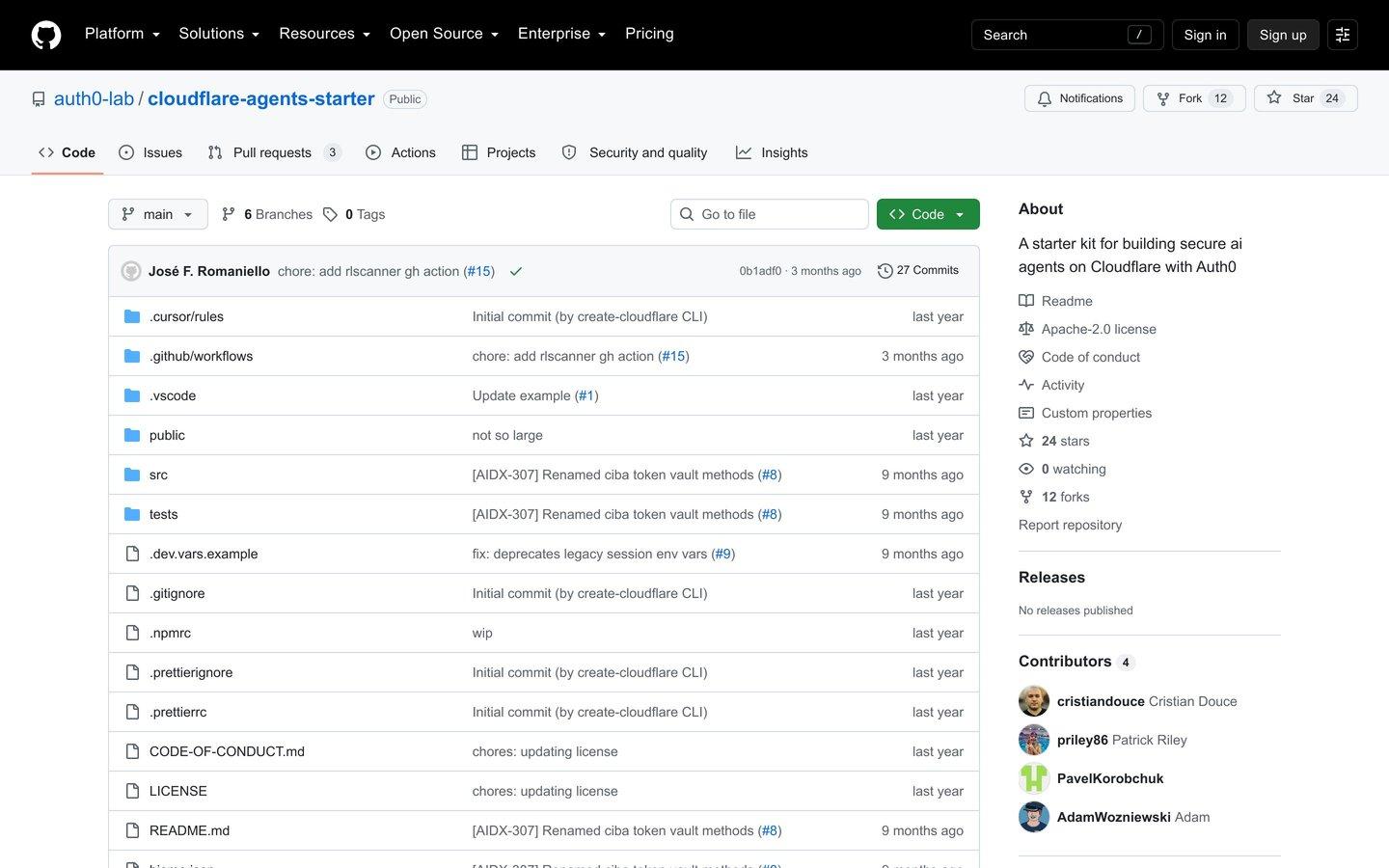
Task: Open the tests folder
Action: [163, 514]
